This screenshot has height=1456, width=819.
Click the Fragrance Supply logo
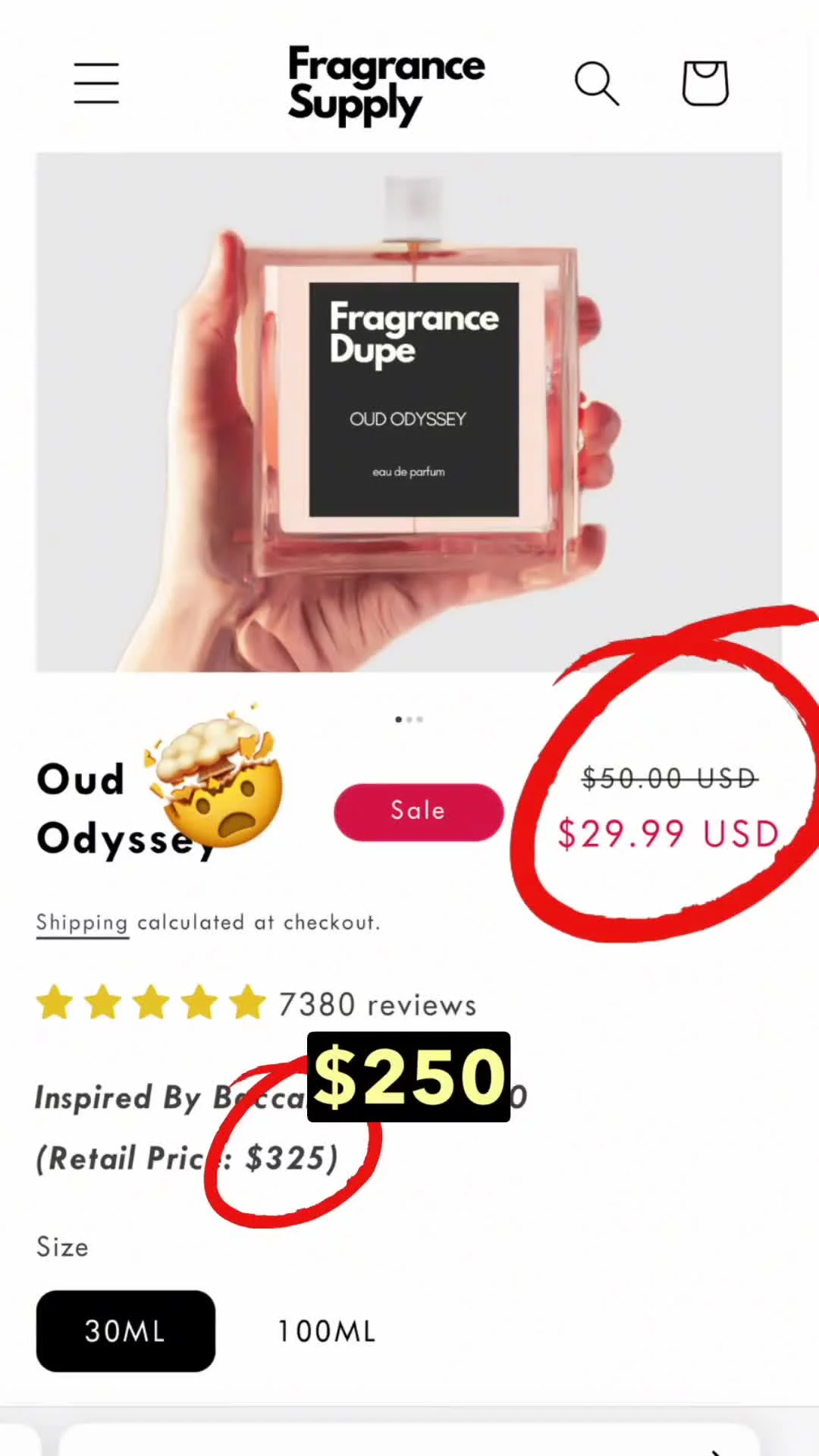[386, 86]
